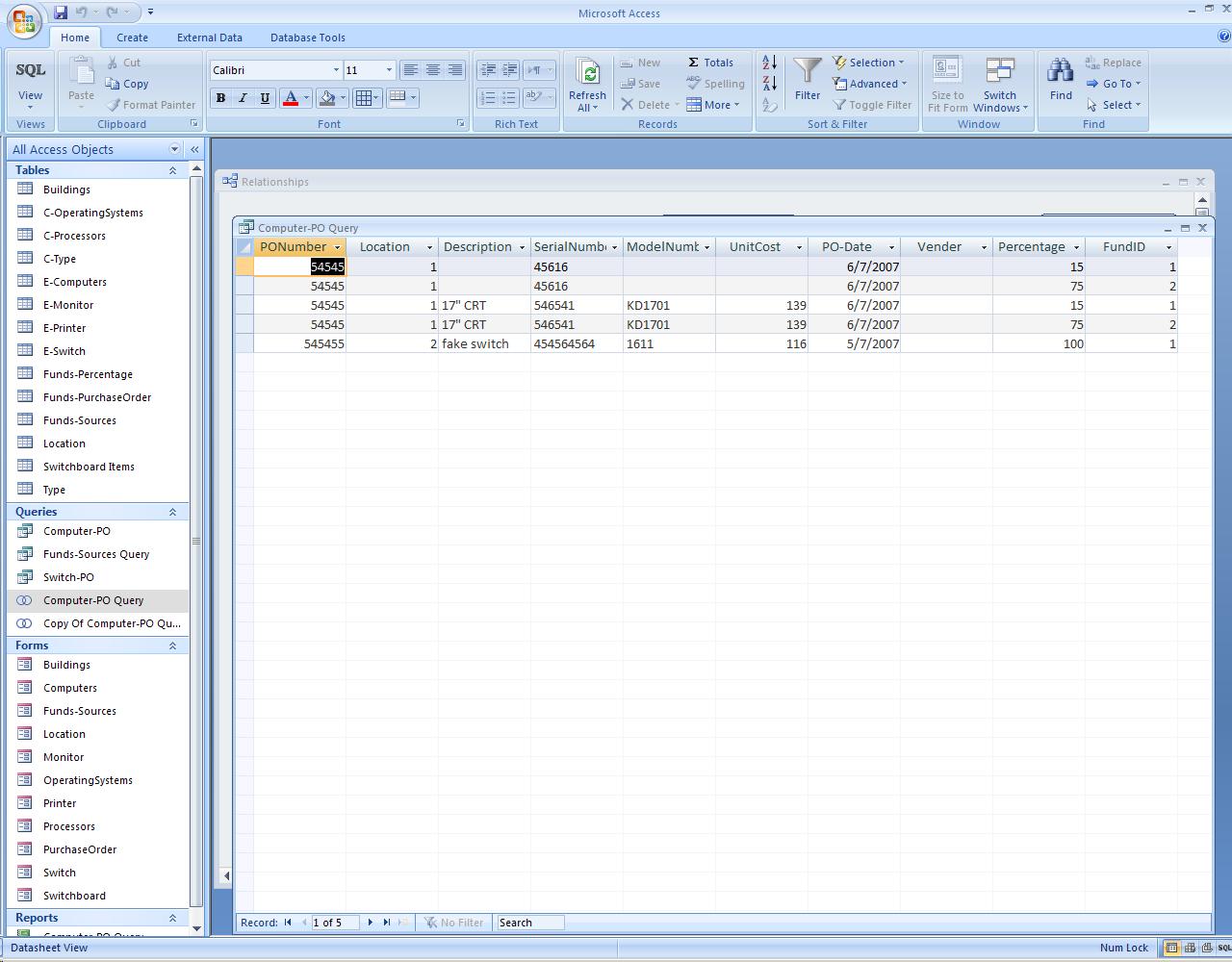Align text right
The width and height of the screenshot is (1232, 962).
pos(455,70)
